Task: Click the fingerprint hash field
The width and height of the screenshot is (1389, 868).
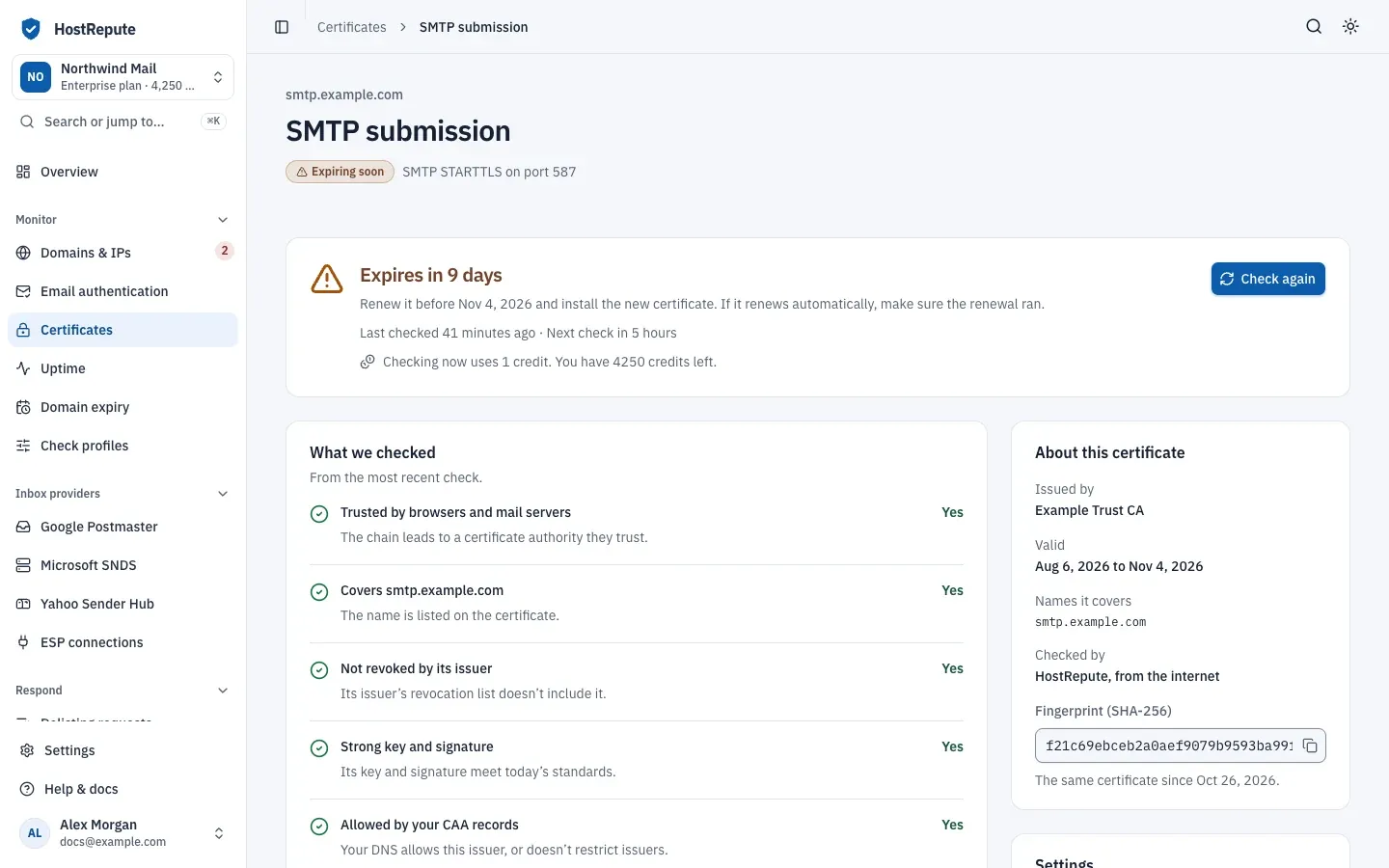Action: (x=1180, y=746)
